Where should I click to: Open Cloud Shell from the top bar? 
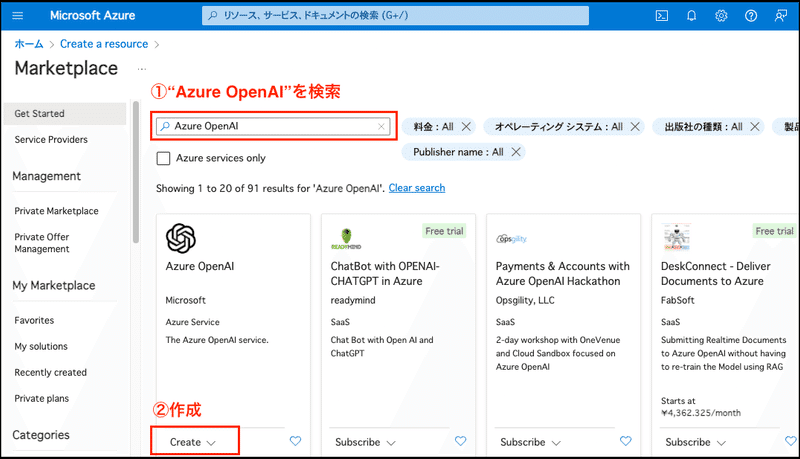(662, 16)
